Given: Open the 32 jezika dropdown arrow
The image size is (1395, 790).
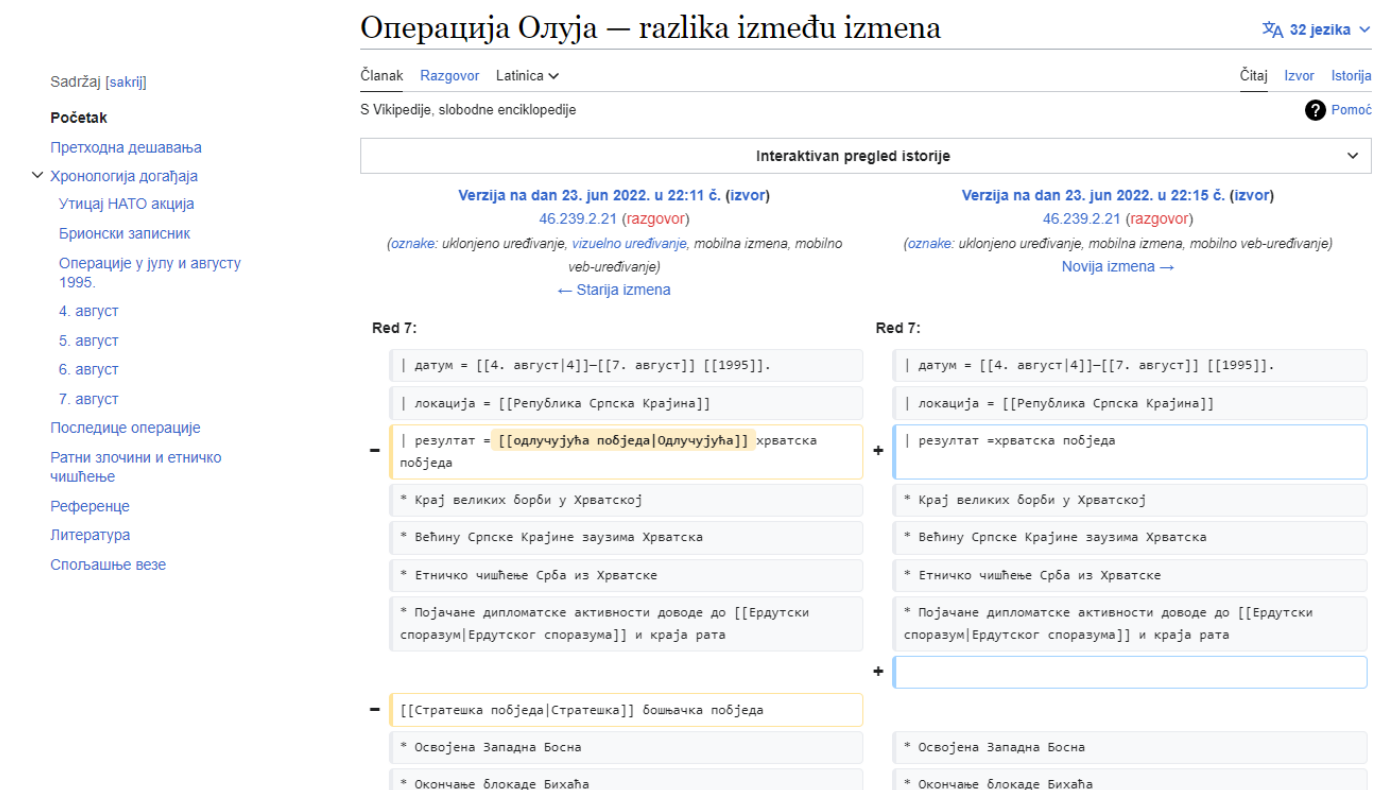Looking at the screenshot, I should 1364,30.
